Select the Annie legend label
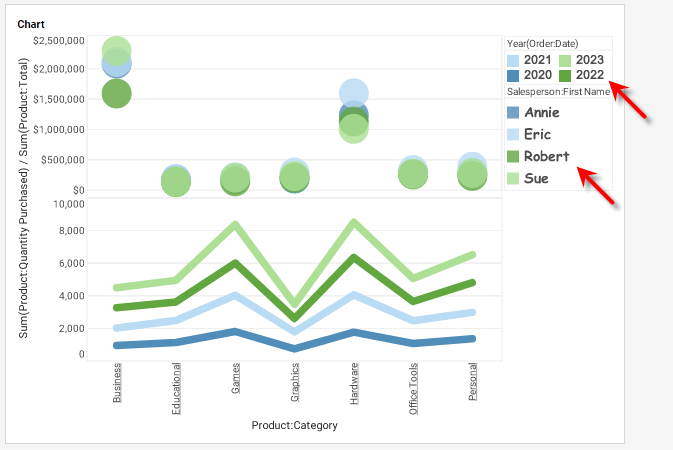The image size is (673, 450). click(x=545, y=113)
